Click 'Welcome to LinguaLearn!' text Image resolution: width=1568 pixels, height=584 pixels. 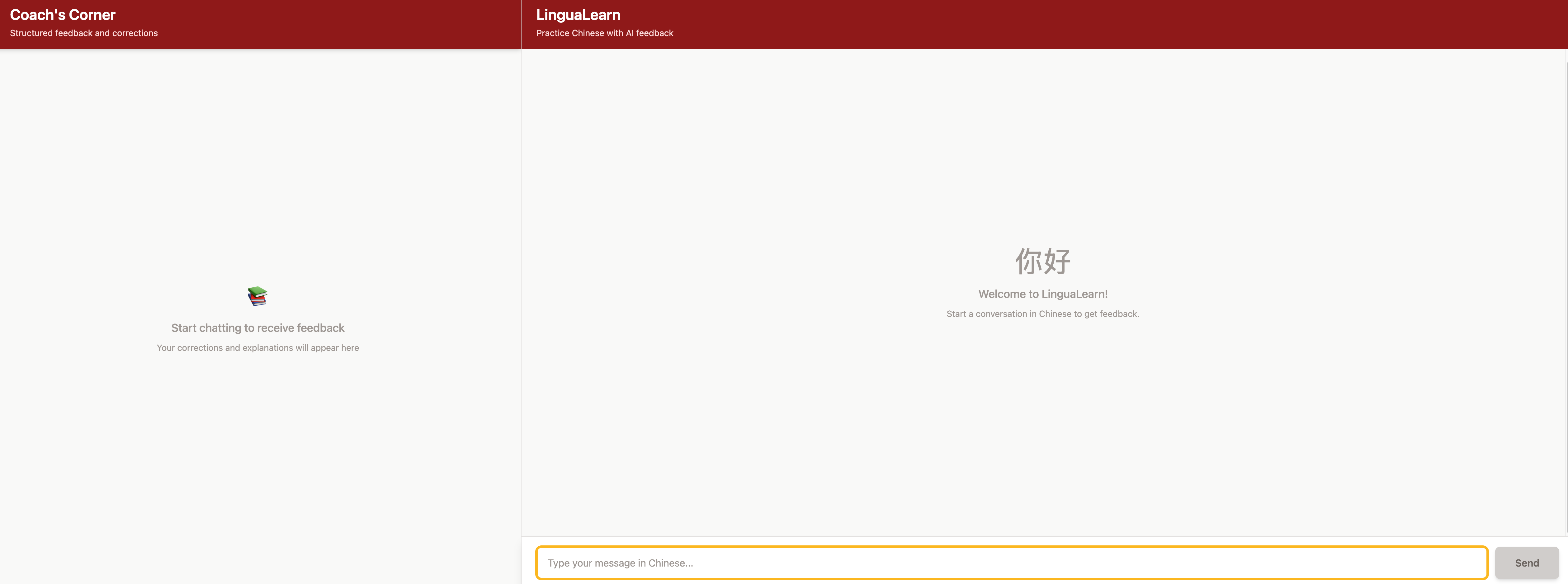(1043, 294)
